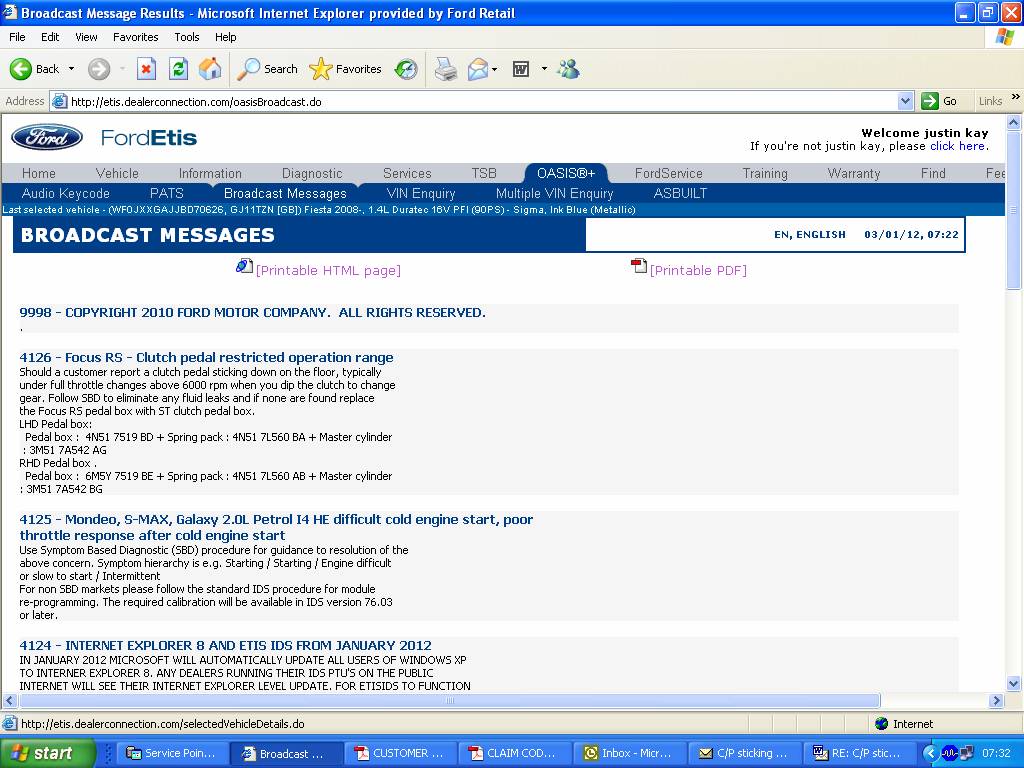Viewport: 1024px width, 768px height.
Task: Open the VIN Enquiry sub-tab
Action: (421, 193)
